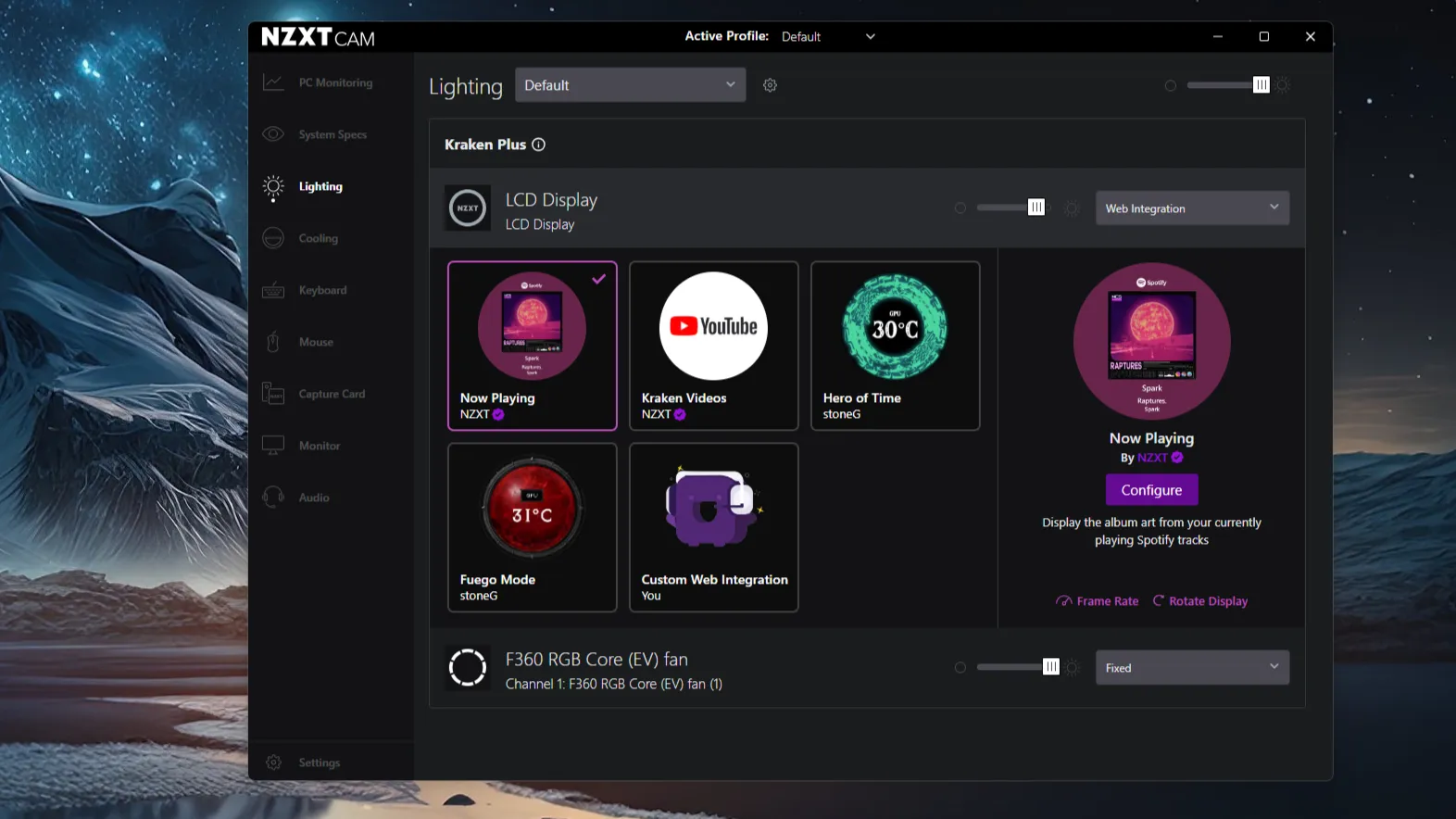Pick the Fuego Mode integration card

[532, 527]
